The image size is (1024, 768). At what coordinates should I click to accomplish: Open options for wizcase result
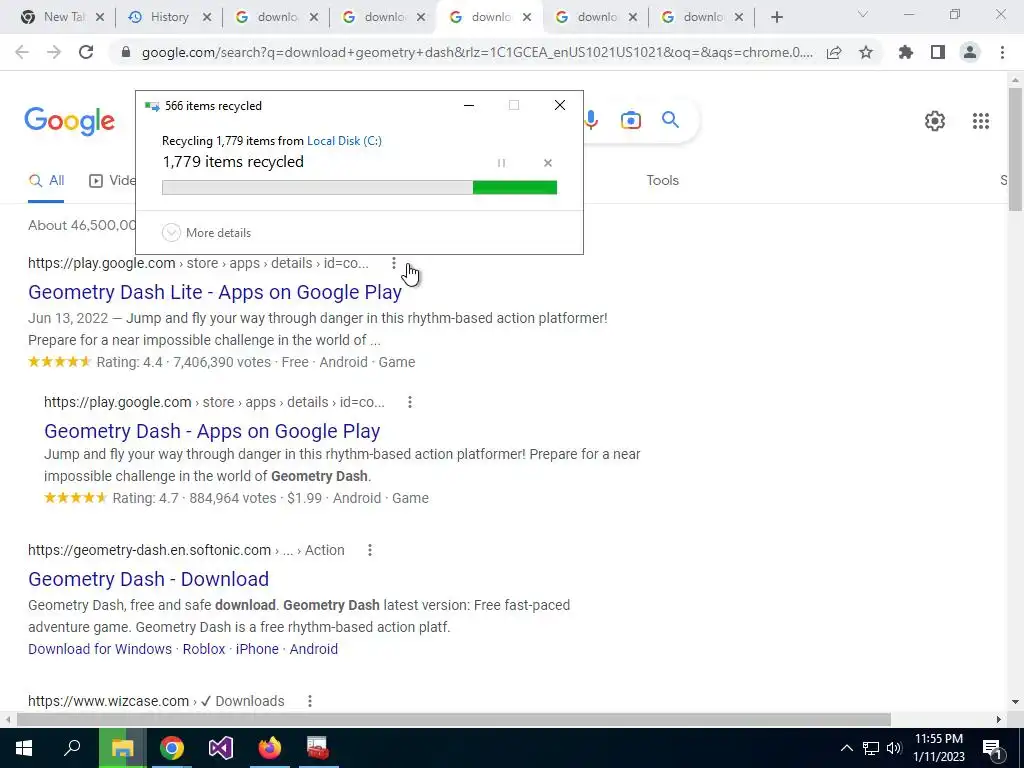click(310, 701)
